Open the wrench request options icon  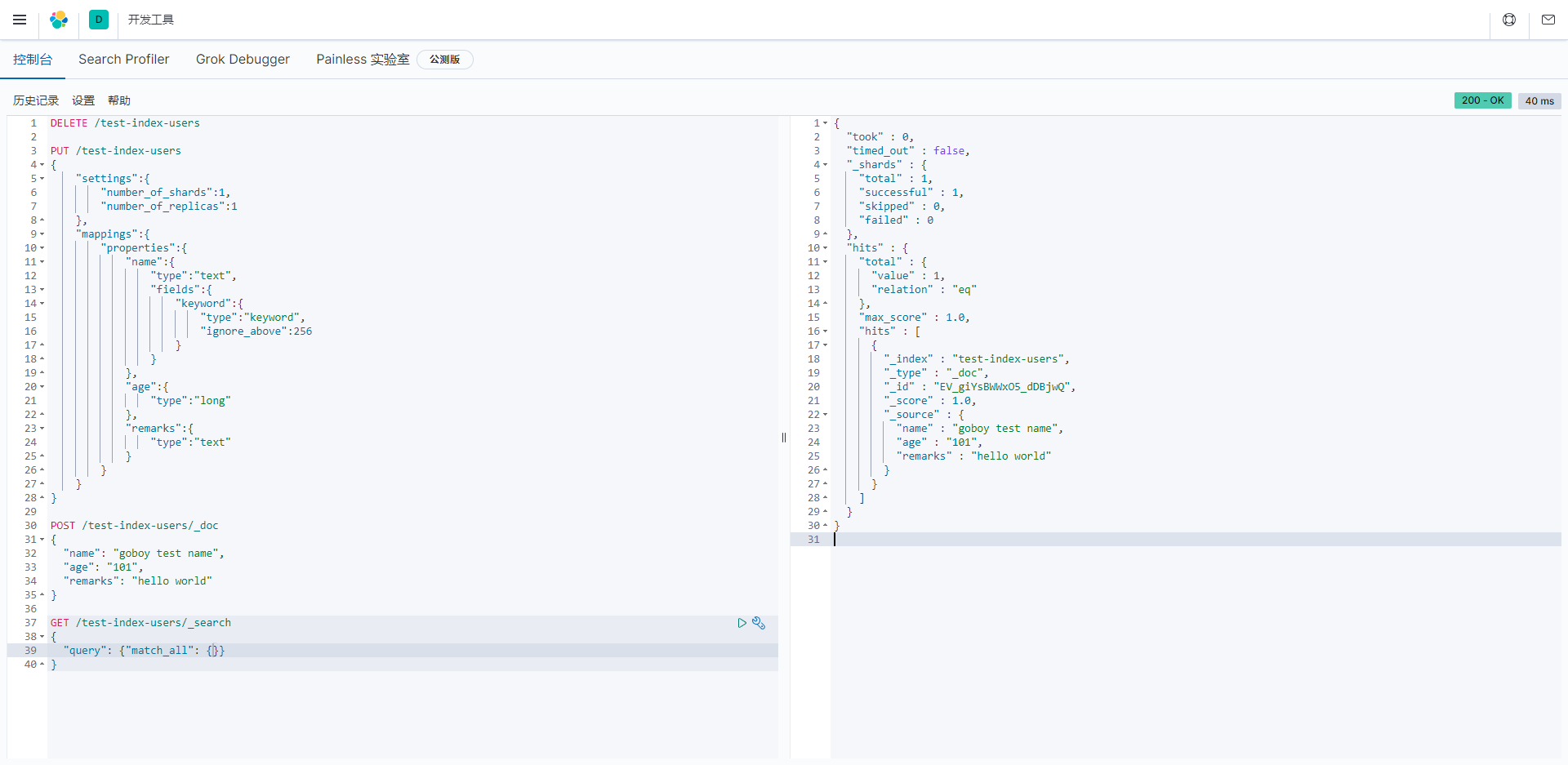(759, 623)
